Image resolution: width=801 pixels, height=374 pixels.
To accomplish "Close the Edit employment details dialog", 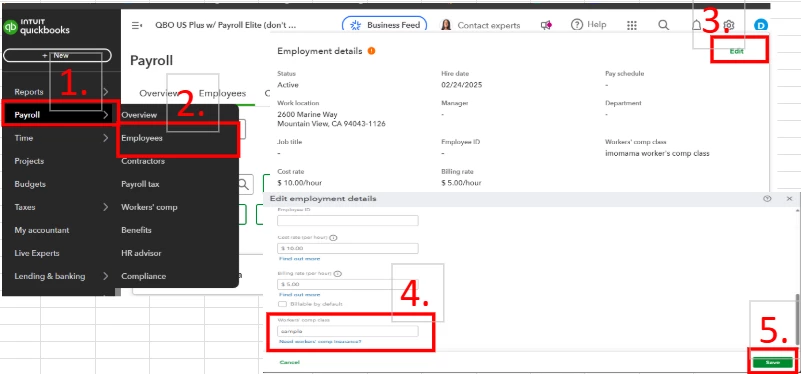I will (x=789, y=198).
